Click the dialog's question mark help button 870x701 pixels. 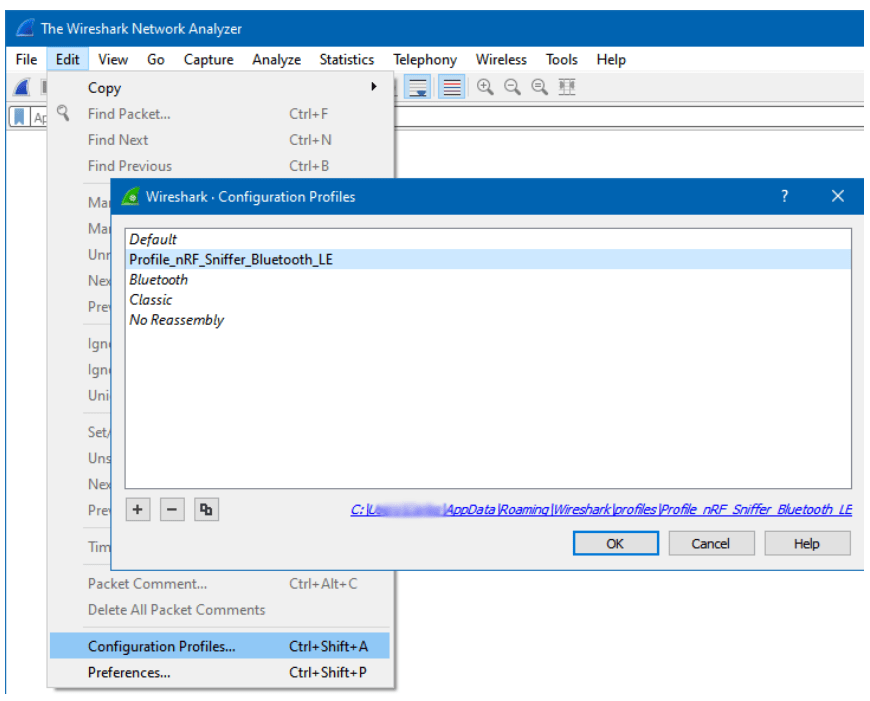[784, 196]
